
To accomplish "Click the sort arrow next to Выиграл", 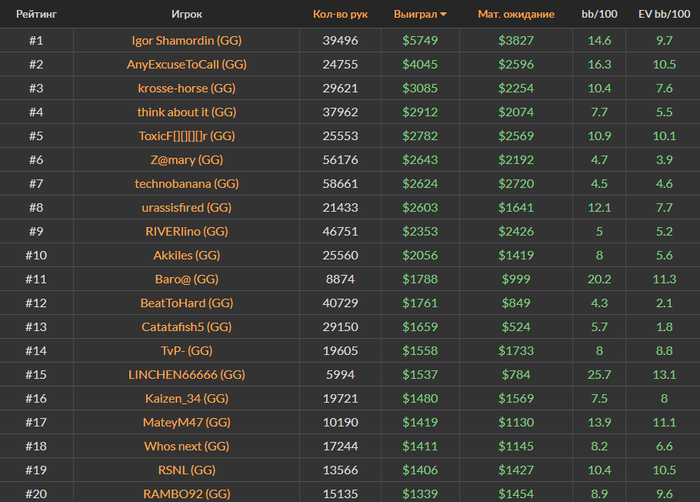I will pyautogui.click(x=443, y=15).
